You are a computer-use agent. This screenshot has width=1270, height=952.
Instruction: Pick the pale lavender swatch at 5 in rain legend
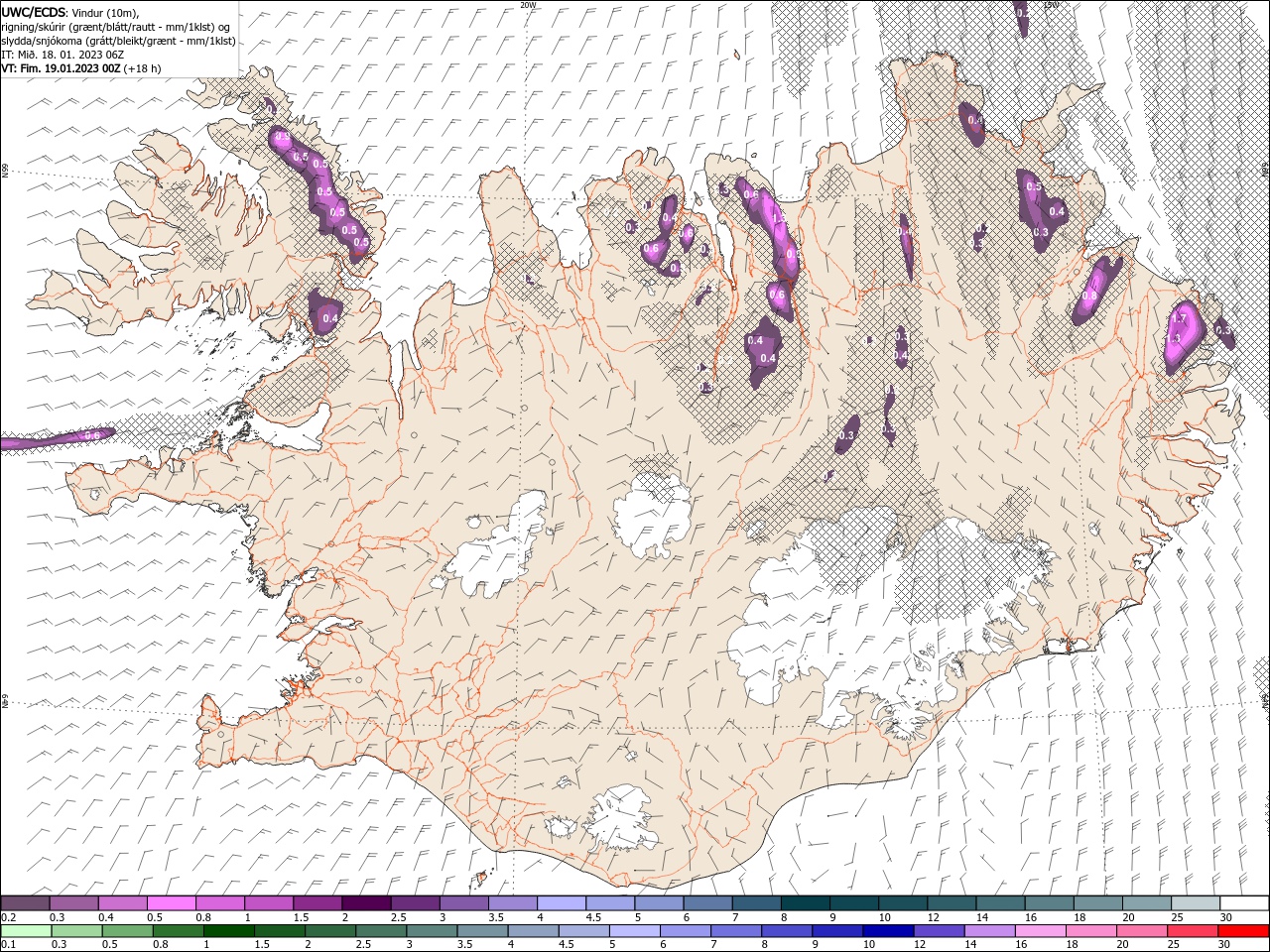click(x=635, y=931)
